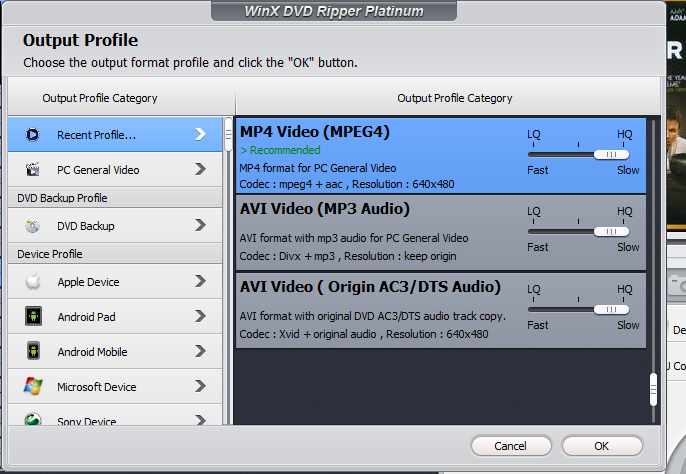Expand Recent Profile with its chevron

point(200,134)
